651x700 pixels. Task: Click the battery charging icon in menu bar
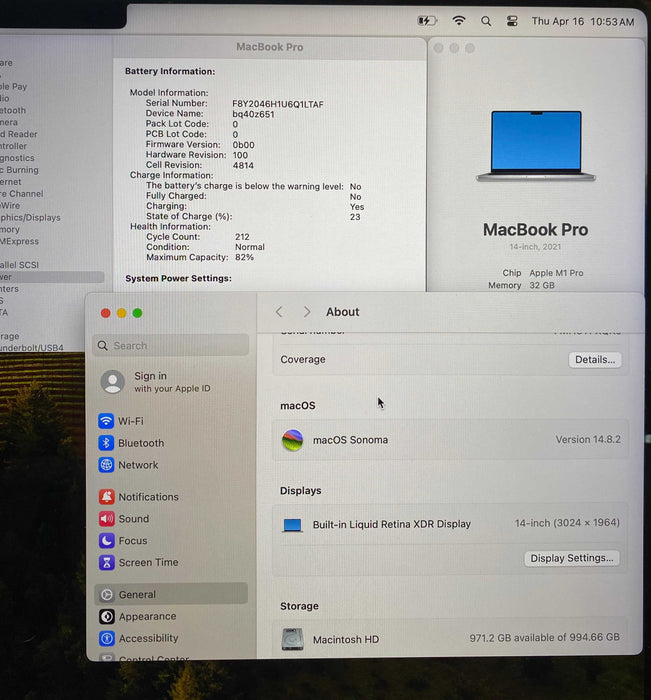tap(426, 21)
